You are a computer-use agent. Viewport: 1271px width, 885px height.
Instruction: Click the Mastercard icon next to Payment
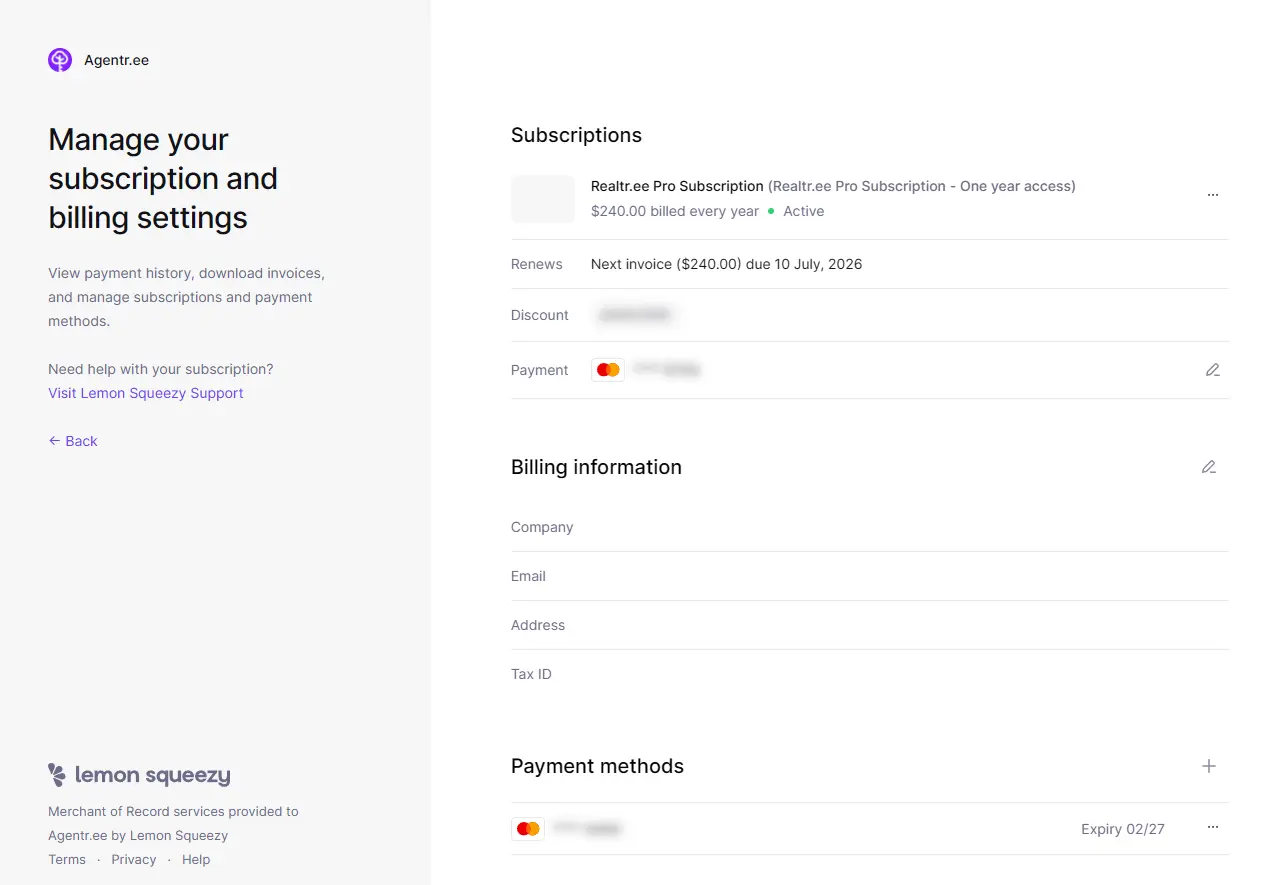coord(607,369)
